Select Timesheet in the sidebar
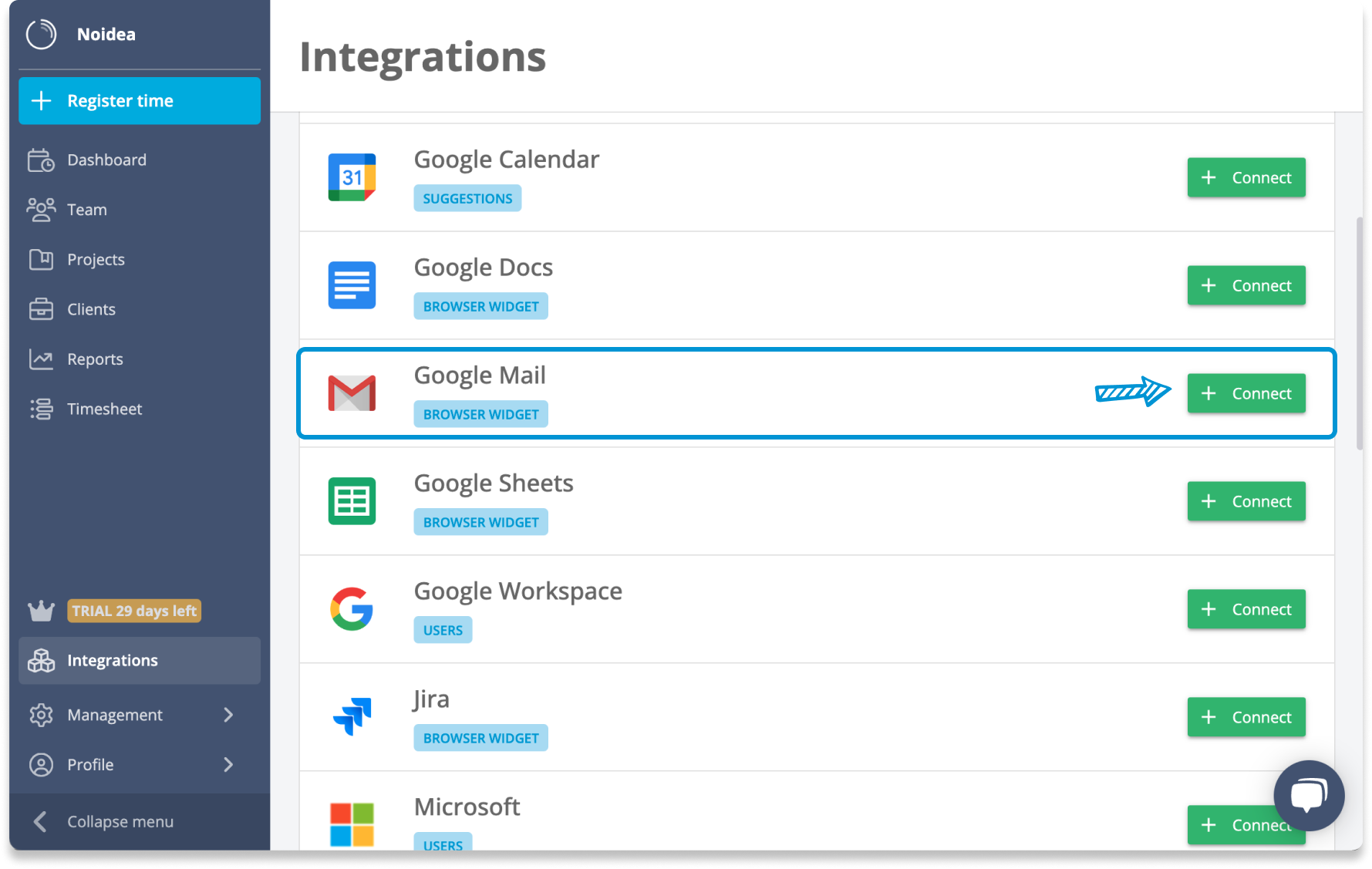The height and width of the screenshot is (869, 1372). pos(140,409)
